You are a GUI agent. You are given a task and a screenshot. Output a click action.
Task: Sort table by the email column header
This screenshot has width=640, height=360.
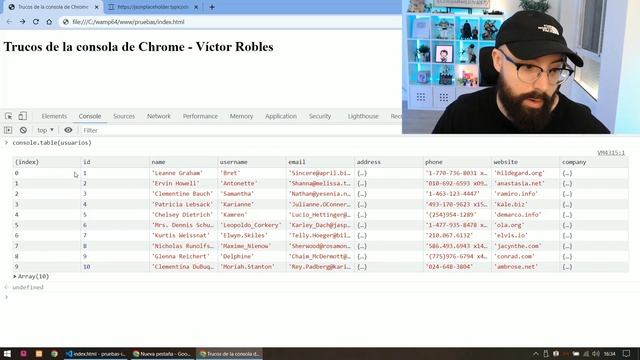320,162
